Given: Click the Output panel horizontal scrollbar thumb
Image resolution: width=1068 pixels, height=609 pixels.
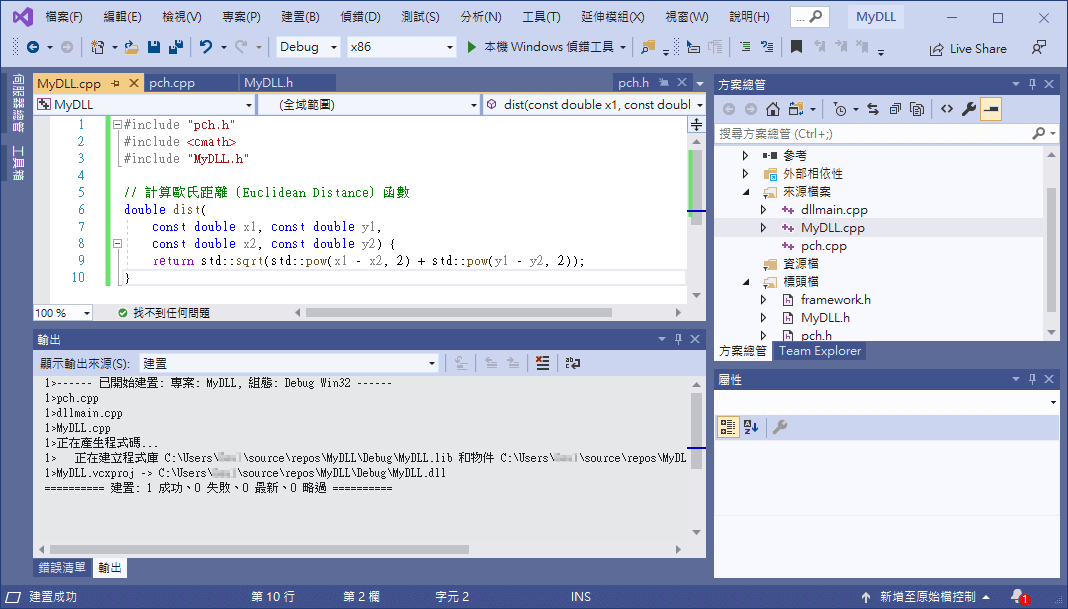Looking at the screenshot, I should click(x=259, y=549).
